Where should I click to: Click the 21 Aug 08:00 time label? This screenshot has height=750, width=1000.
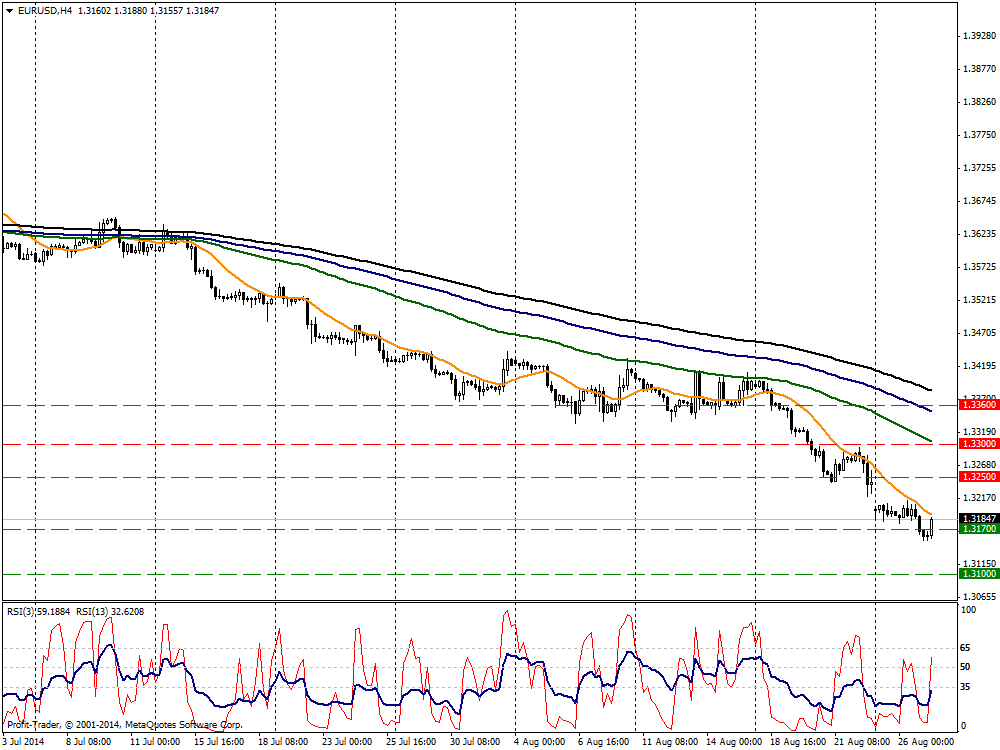(862, 742)
